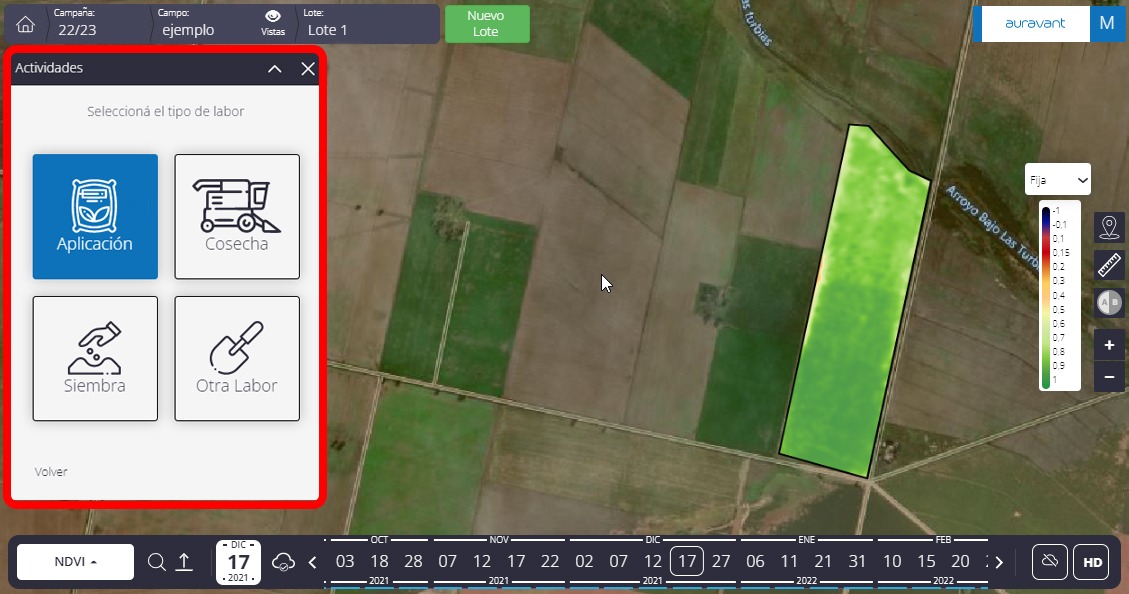Expand the NDVI layer selector
This screenshot has width=1129, height=594.
click(x=76, y=562)
